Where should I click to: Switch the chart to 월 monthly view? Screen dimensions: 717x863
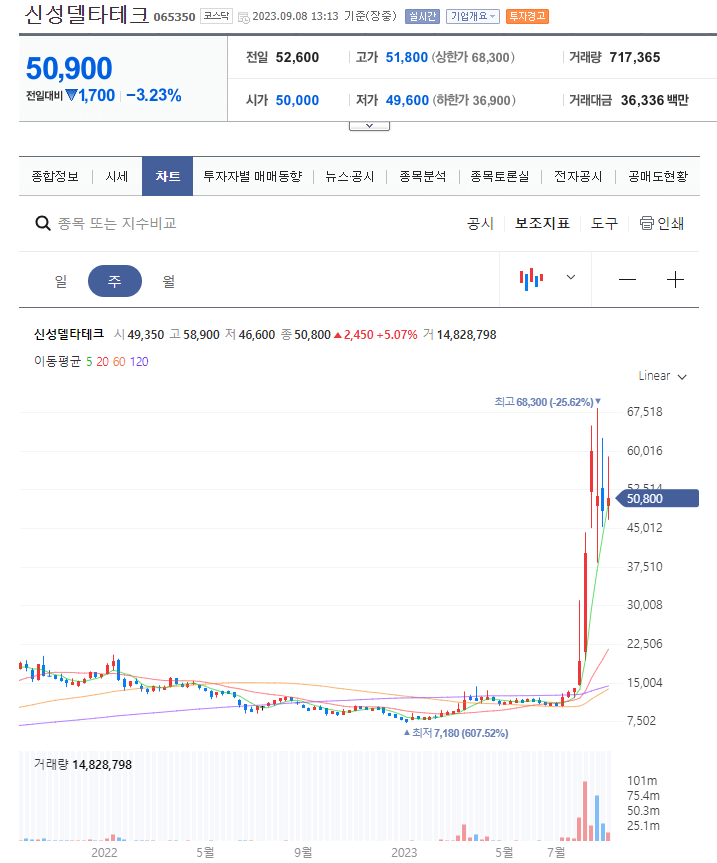(168, 279)
